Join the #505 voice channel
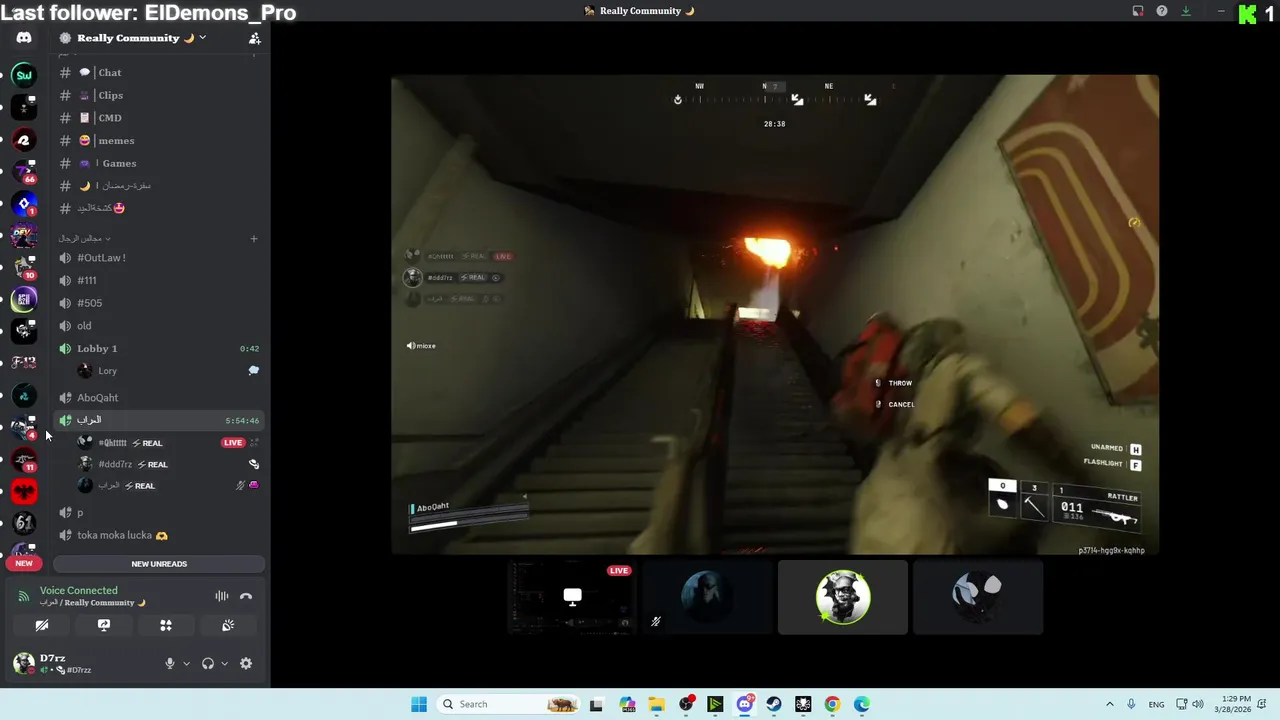 click(x=160, y=303)
